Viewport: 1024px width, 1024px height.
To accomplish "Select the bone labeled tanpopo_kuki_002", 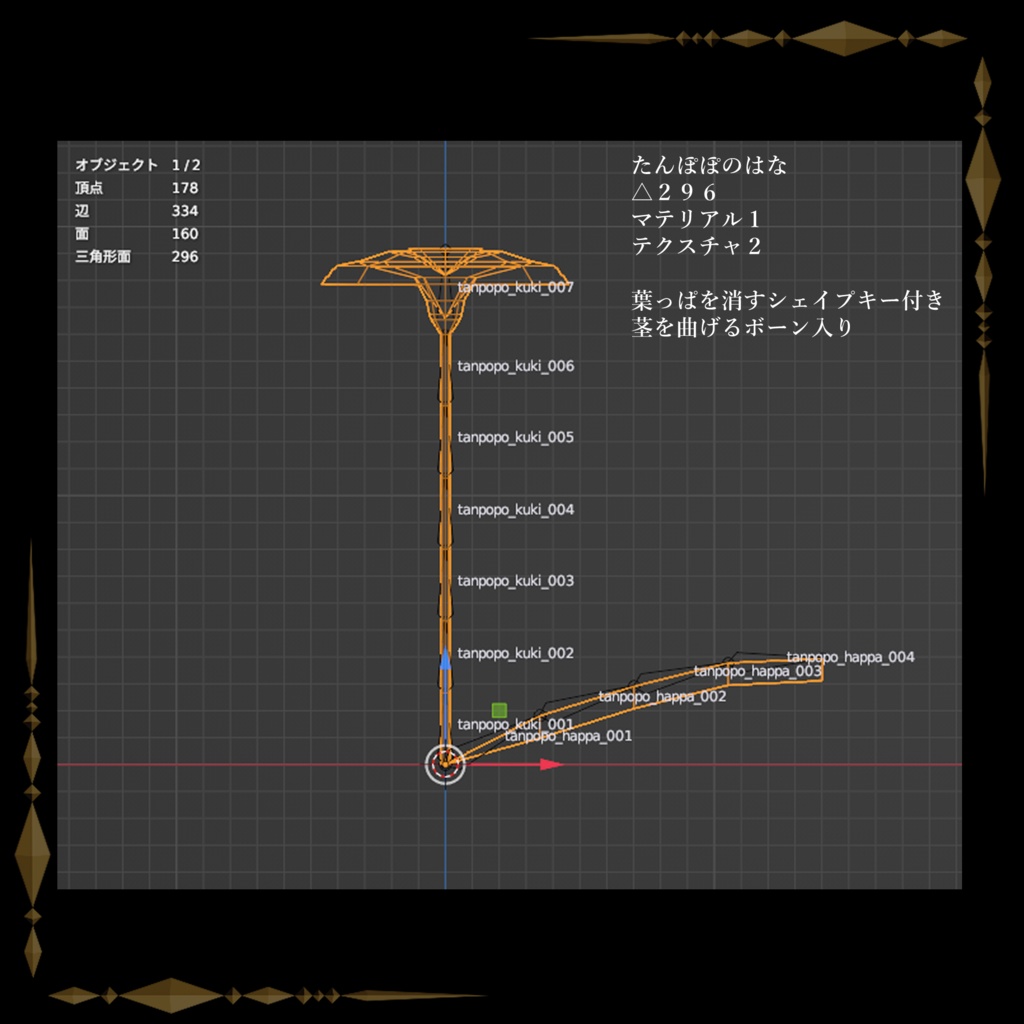I will tap(515, 653).
